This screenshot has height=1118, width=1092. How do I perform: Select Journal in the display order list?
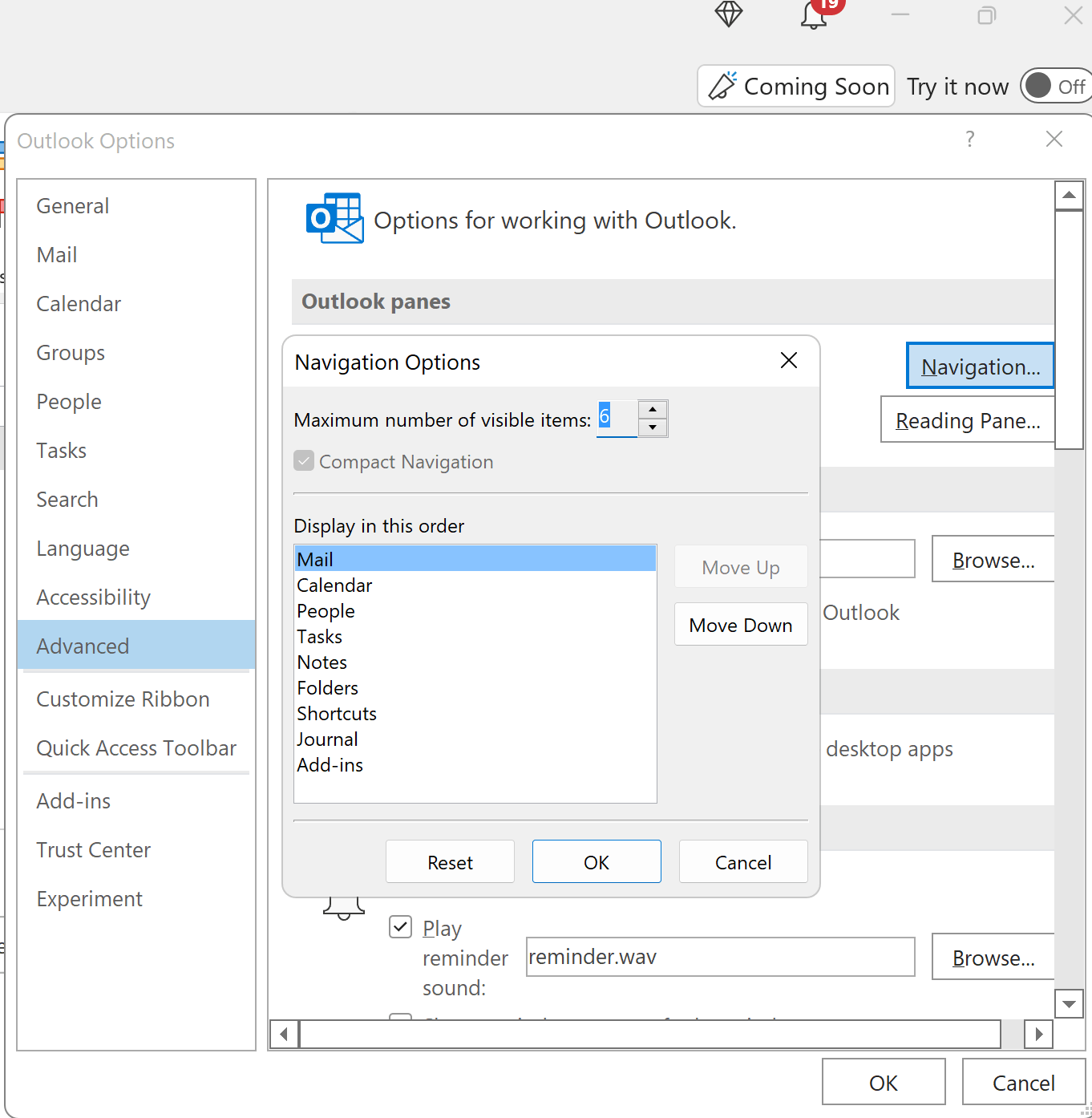pyautogui.click(x=475, y=739)
